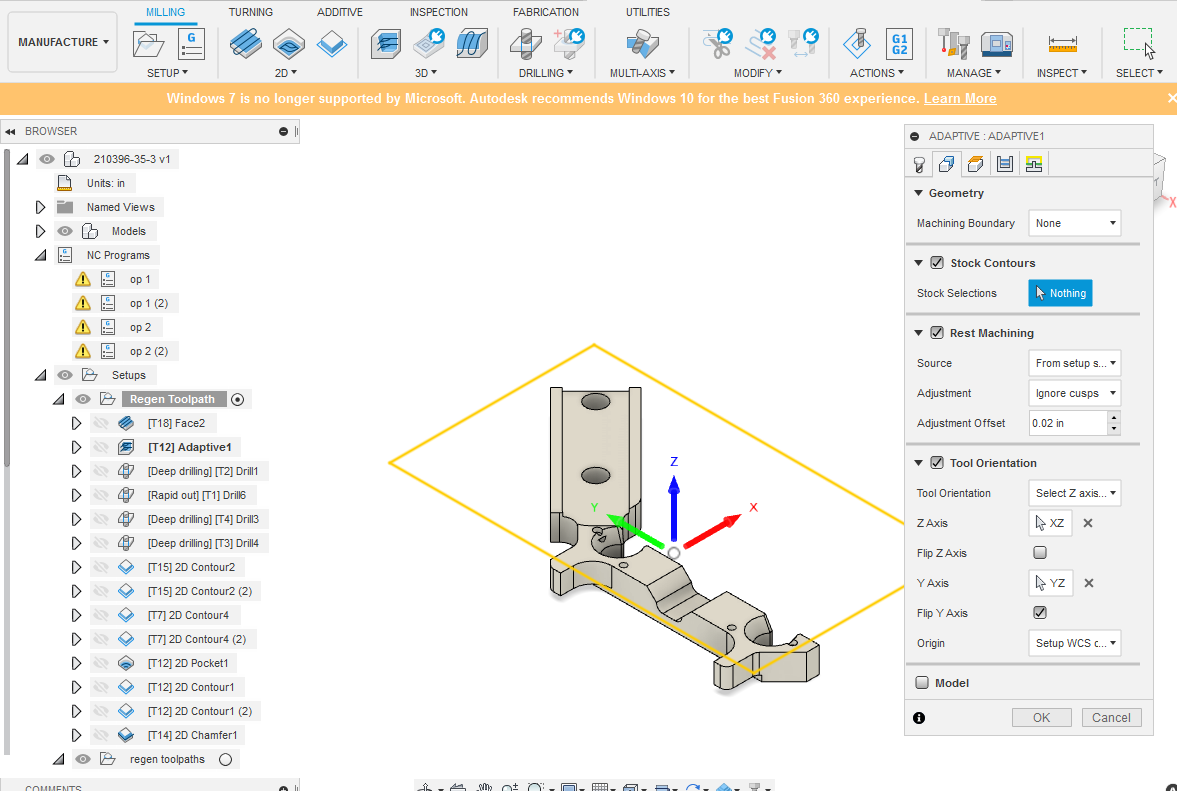Open the Linking tab in the Adaptive dialog
This screenshot has width=1177, height=791.
(x=1033, y=163)
